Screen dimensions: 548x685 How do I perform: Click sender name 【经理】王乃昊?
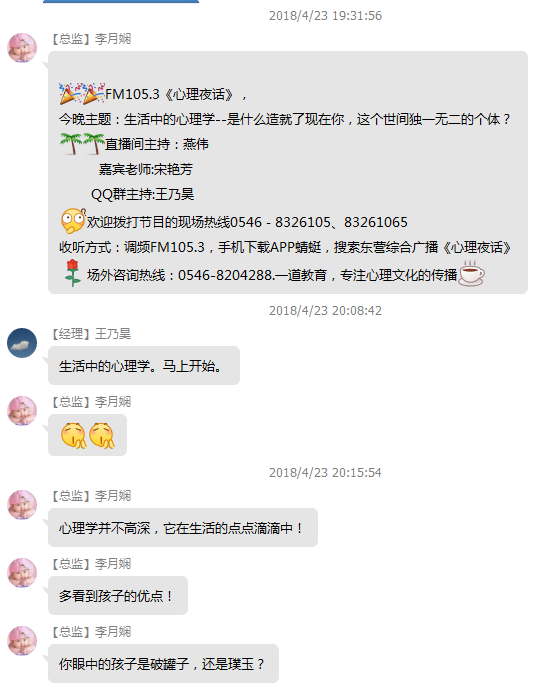91,334
